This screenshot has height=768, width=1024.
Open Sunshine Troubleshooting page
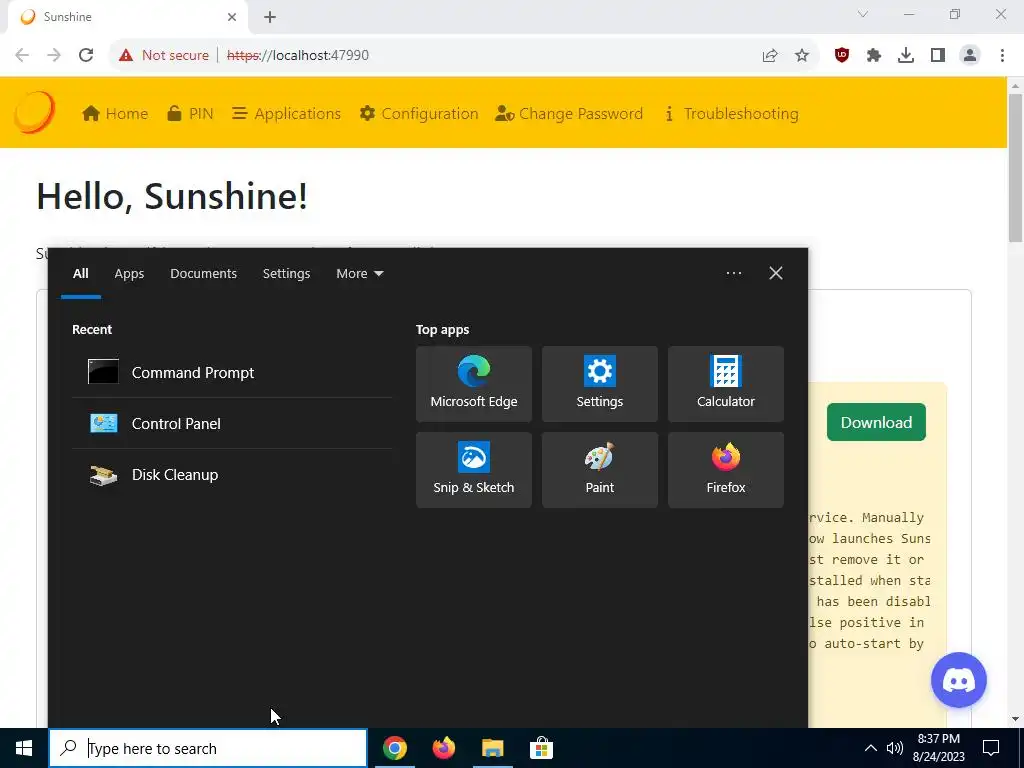(x=731, y=114)
